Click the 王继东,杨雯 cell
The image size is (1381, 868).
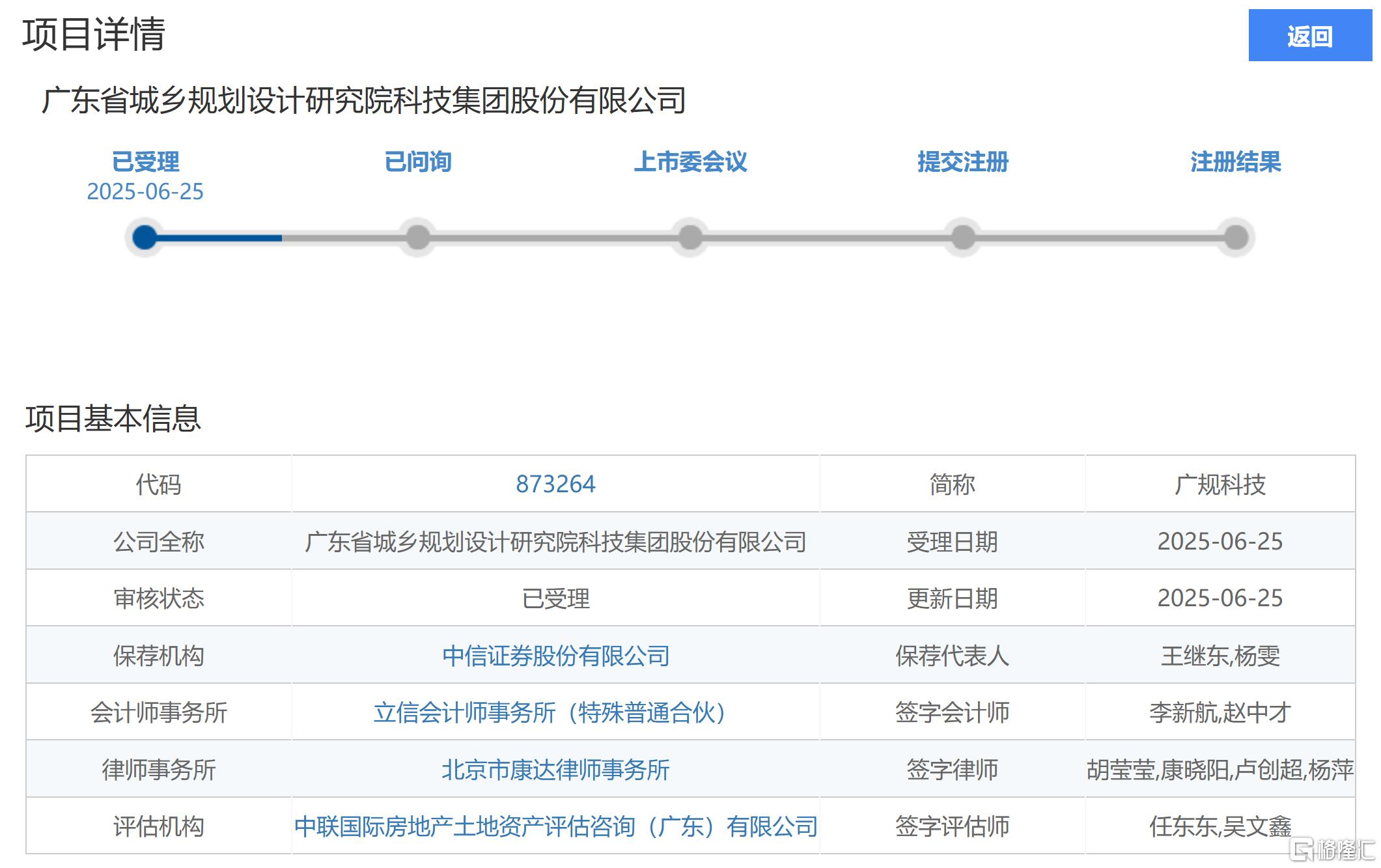tap(1220, 655)
